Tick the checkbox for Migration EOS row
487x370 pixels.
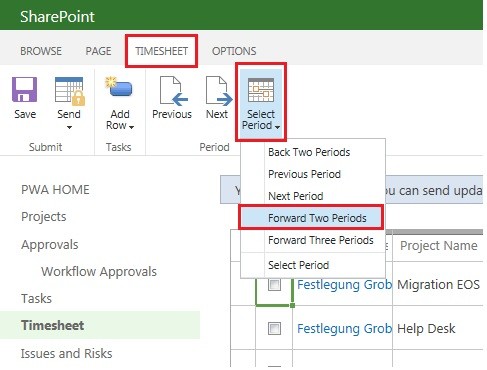(x=274, y=285)
